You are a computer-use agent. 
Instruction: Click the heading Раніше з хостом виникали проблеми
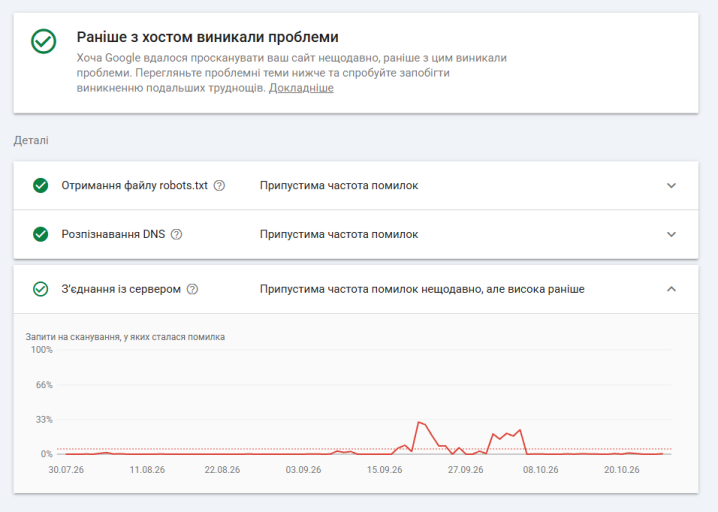207,37
